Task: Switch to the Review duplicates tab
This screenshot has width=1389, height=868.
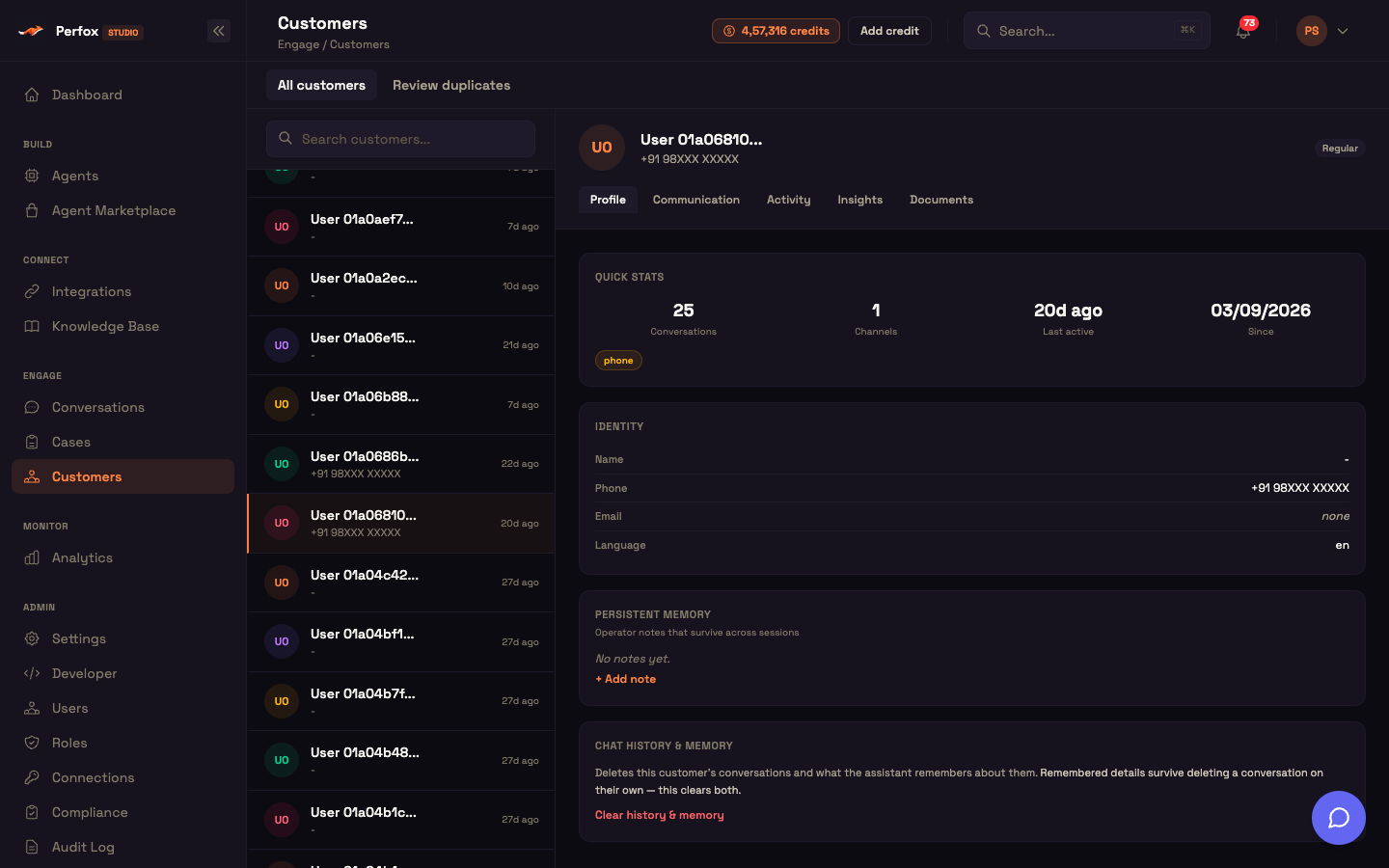Action: pyautogui.click(x=451, y=85)
